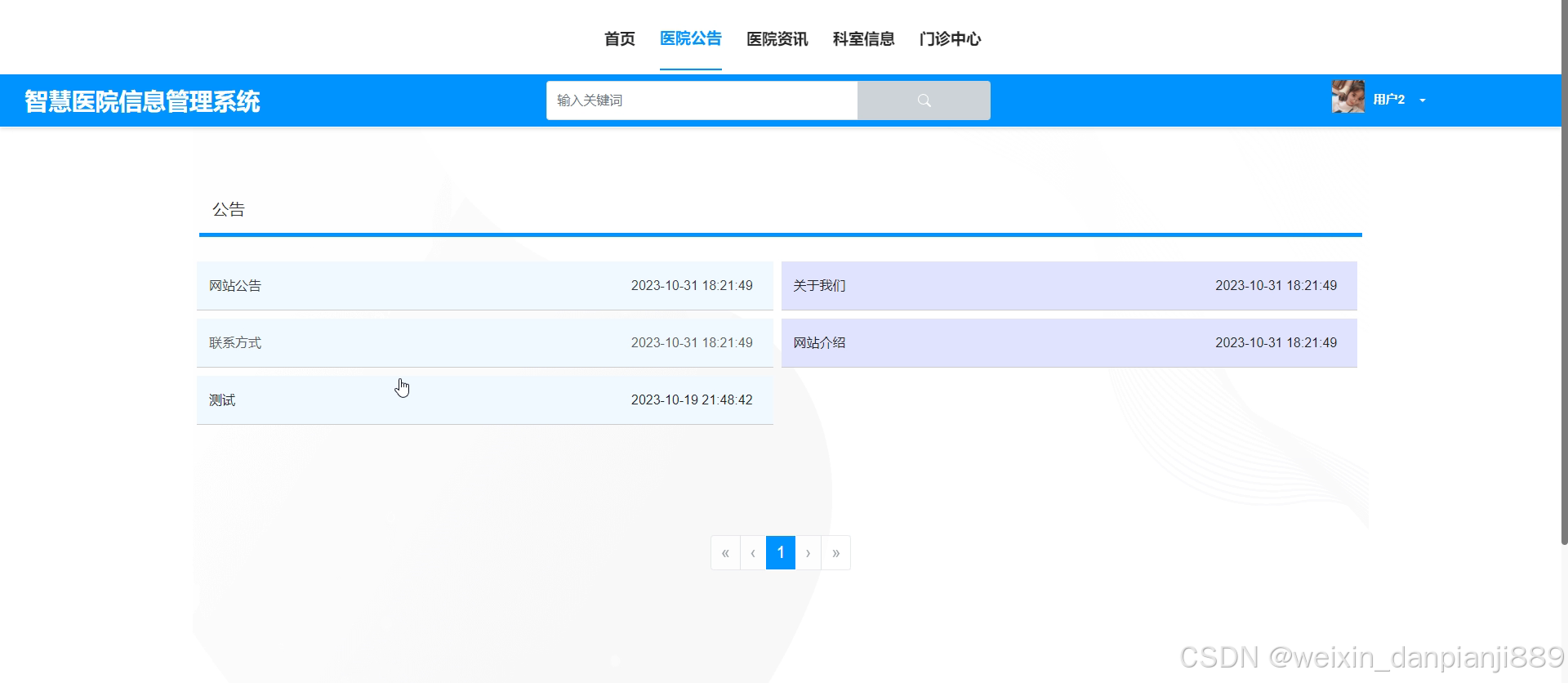Go to next page with › button
The width and height of the screenshot is (1568, 683).
tap(808, 553)
